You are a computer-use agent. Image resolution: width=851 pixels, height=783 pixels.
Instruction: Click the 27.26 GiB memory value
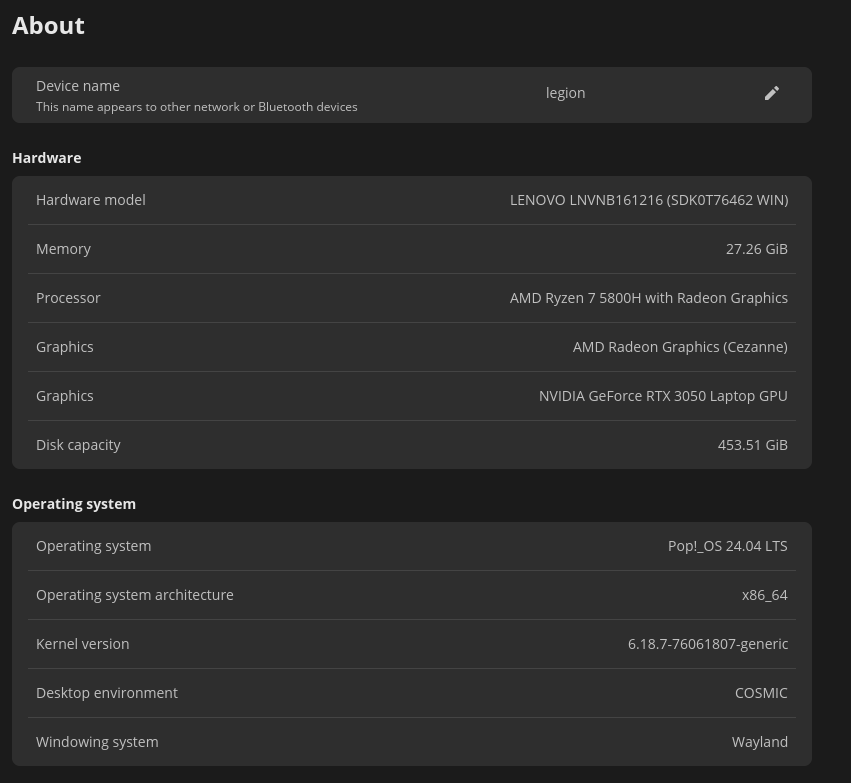click(756, 249)
